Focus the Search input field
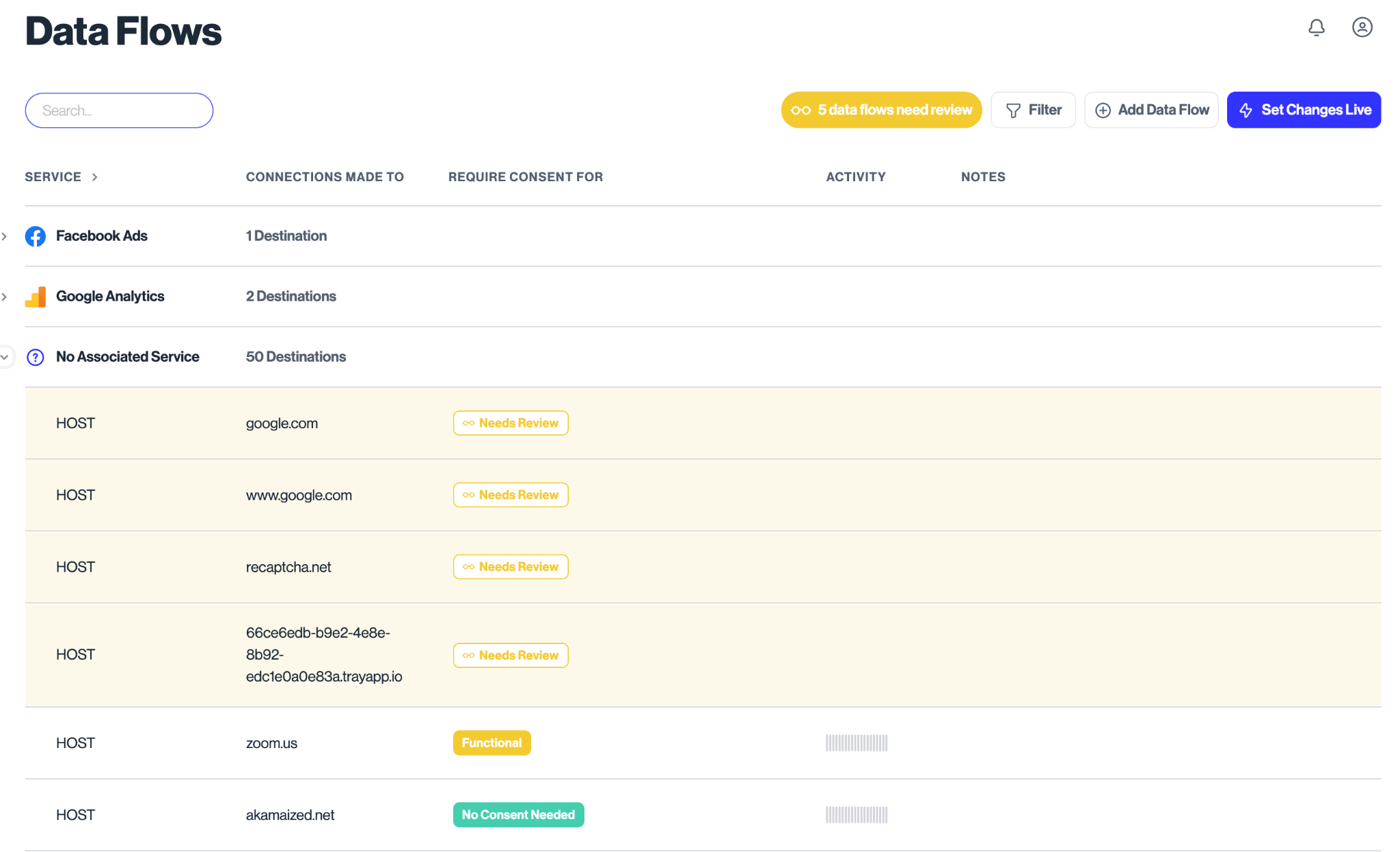Screen dimensions: 1400x852 tap(119, 111)
